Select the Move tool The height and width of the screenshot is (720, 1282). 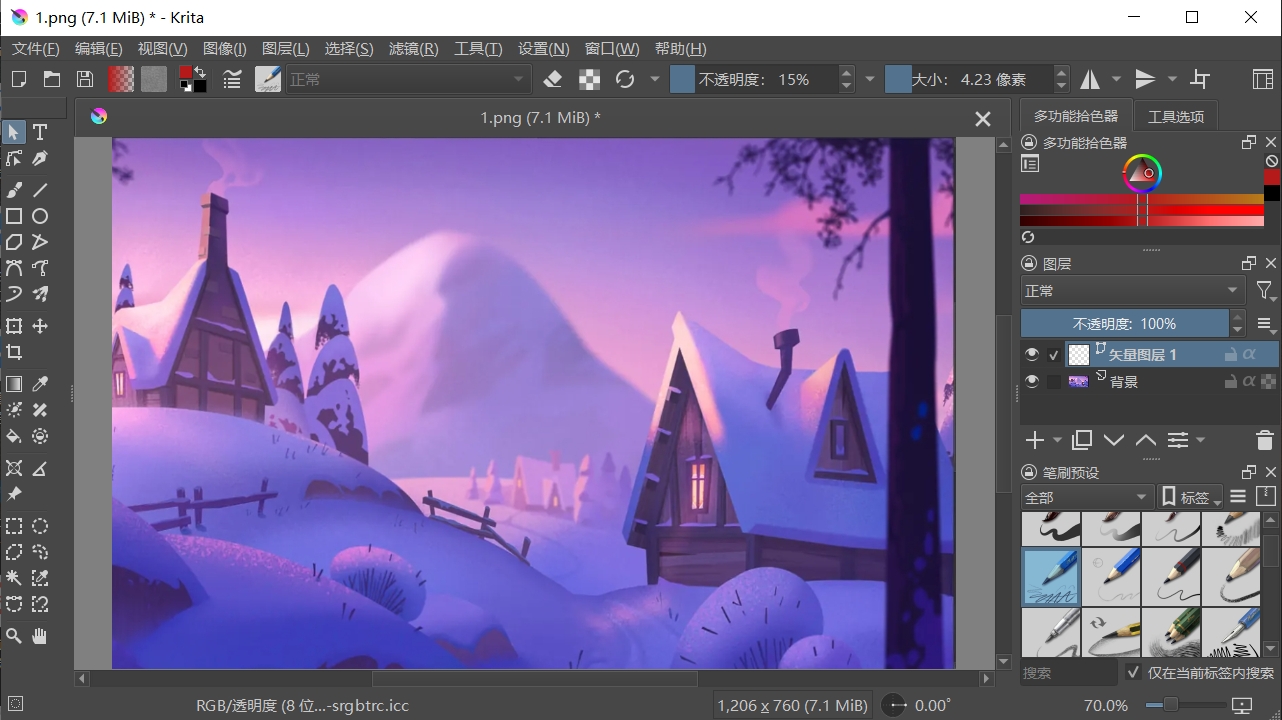[40, 326]
